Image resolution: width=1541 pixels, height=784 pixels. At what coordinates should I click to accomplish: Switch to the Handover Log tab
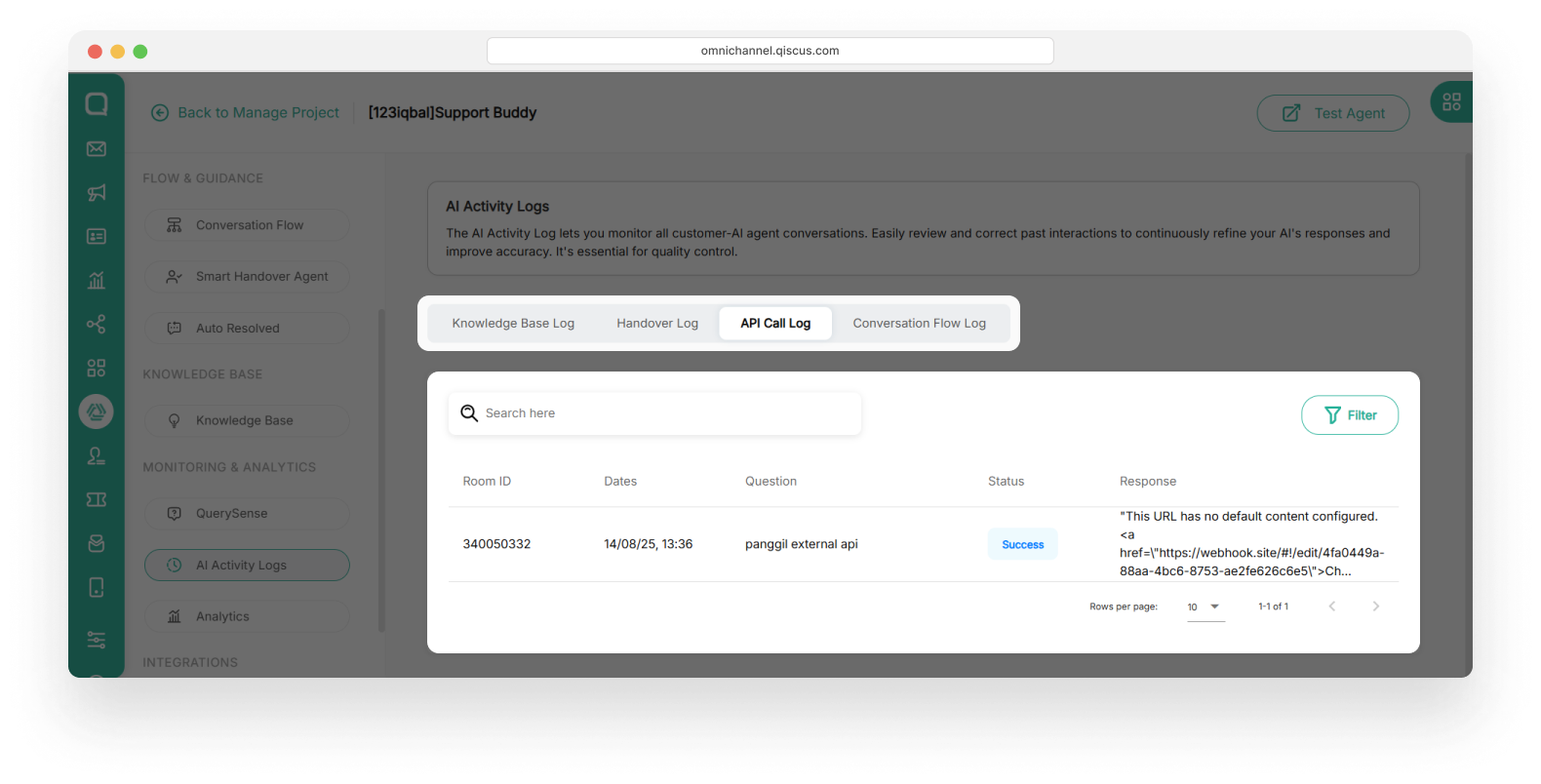tap(657, 324)
